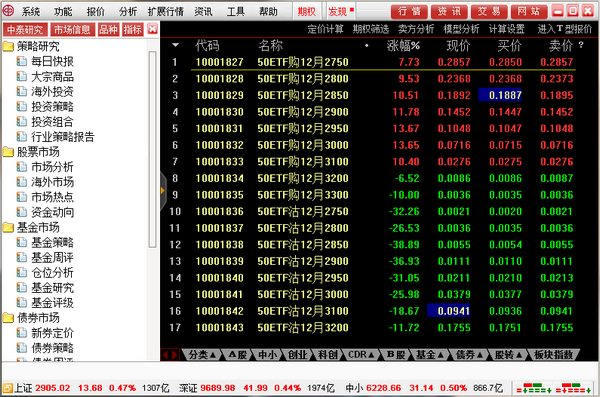The height and width of the screenshot is (397, 600).
Task: Click the red left-right arrows at tab bar
Action: pos(170,355)
